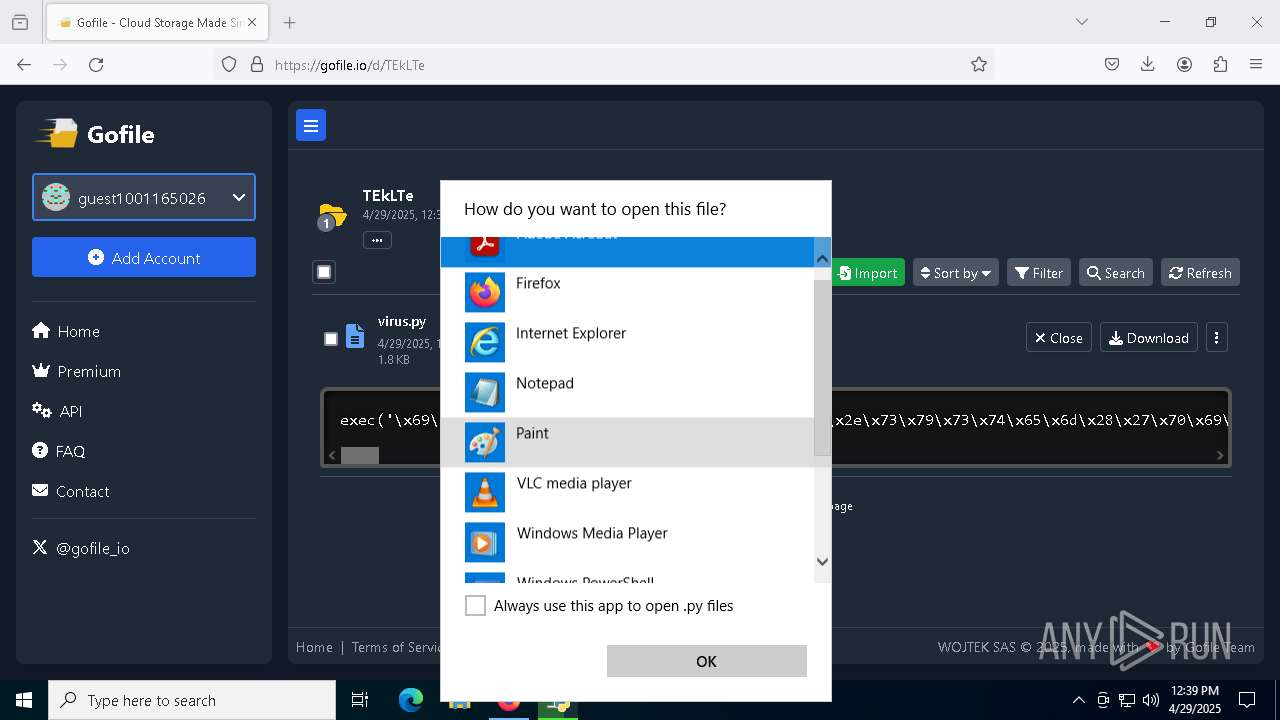Go to Home in Gofile sidebar

[x=66, y=331]
